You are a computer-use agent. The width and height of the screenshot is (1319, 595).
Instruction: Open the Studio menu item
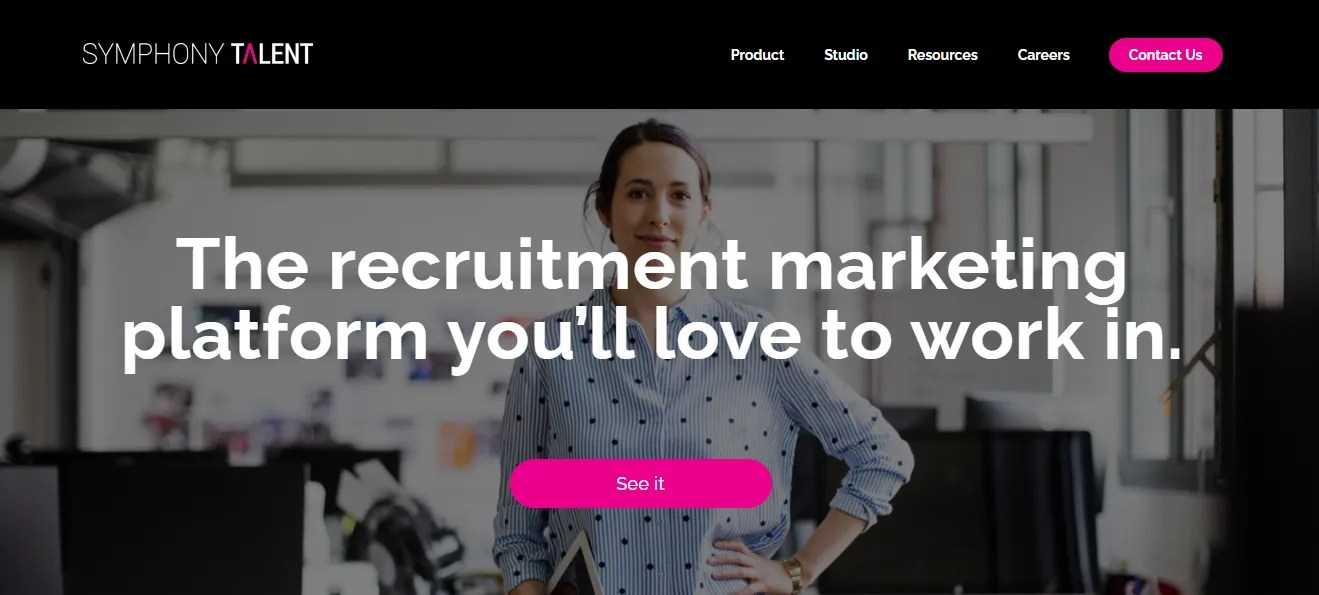[x=846, y=55]
